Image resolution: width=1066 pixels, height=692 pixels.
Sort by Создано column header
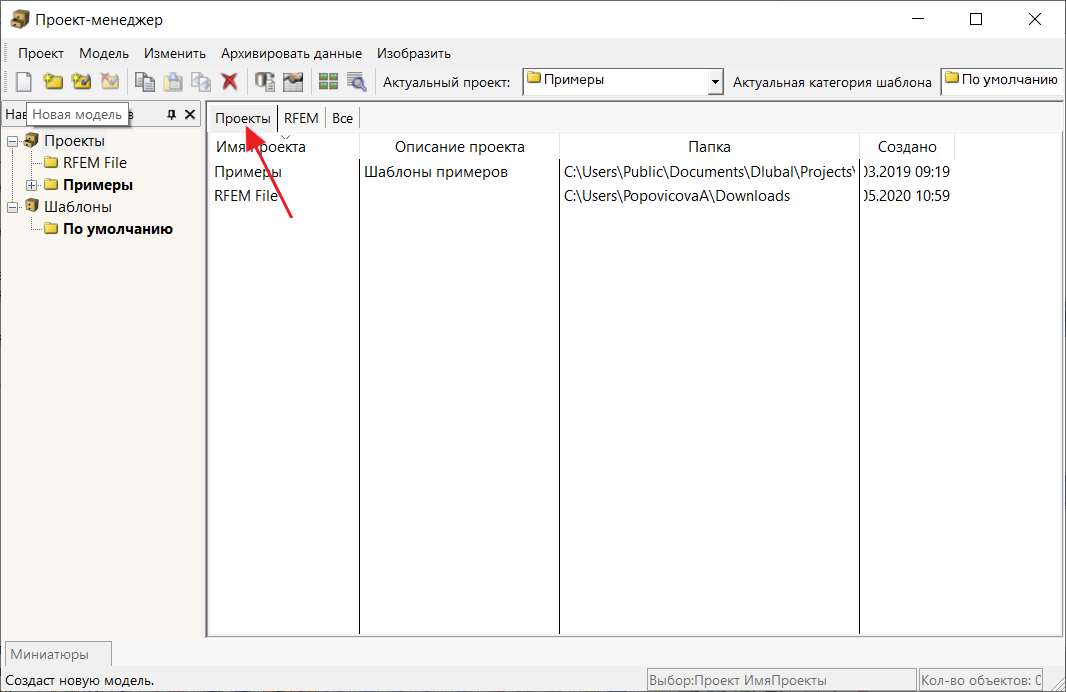[907, 147]
